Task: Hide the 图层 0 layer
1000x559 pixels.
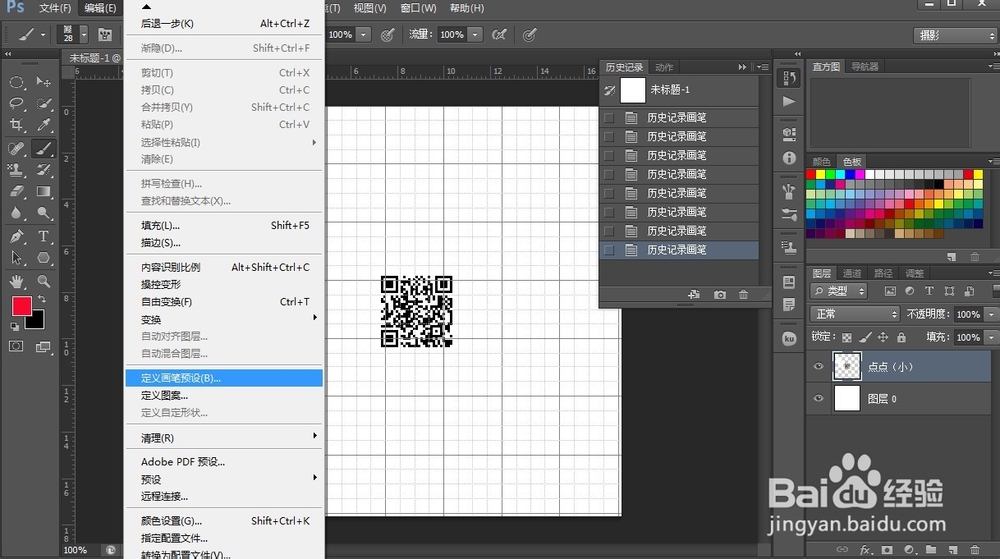Action: 818,398
